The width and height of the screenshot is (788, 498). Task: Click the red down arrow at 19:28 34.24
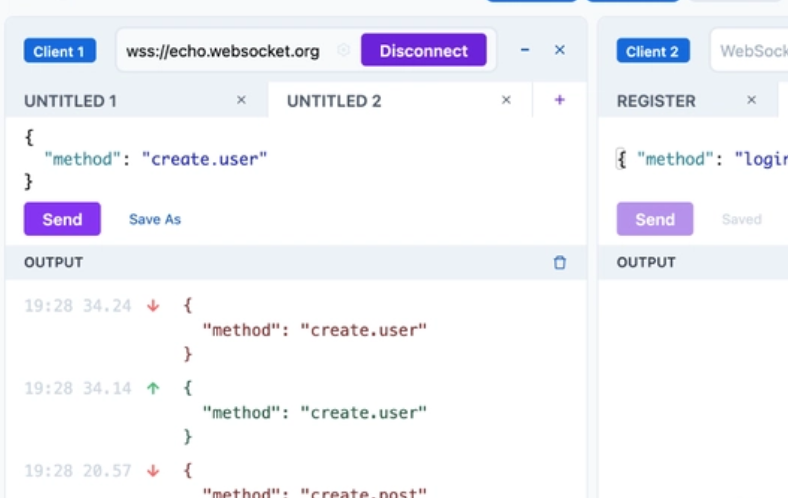click(153, 306)
